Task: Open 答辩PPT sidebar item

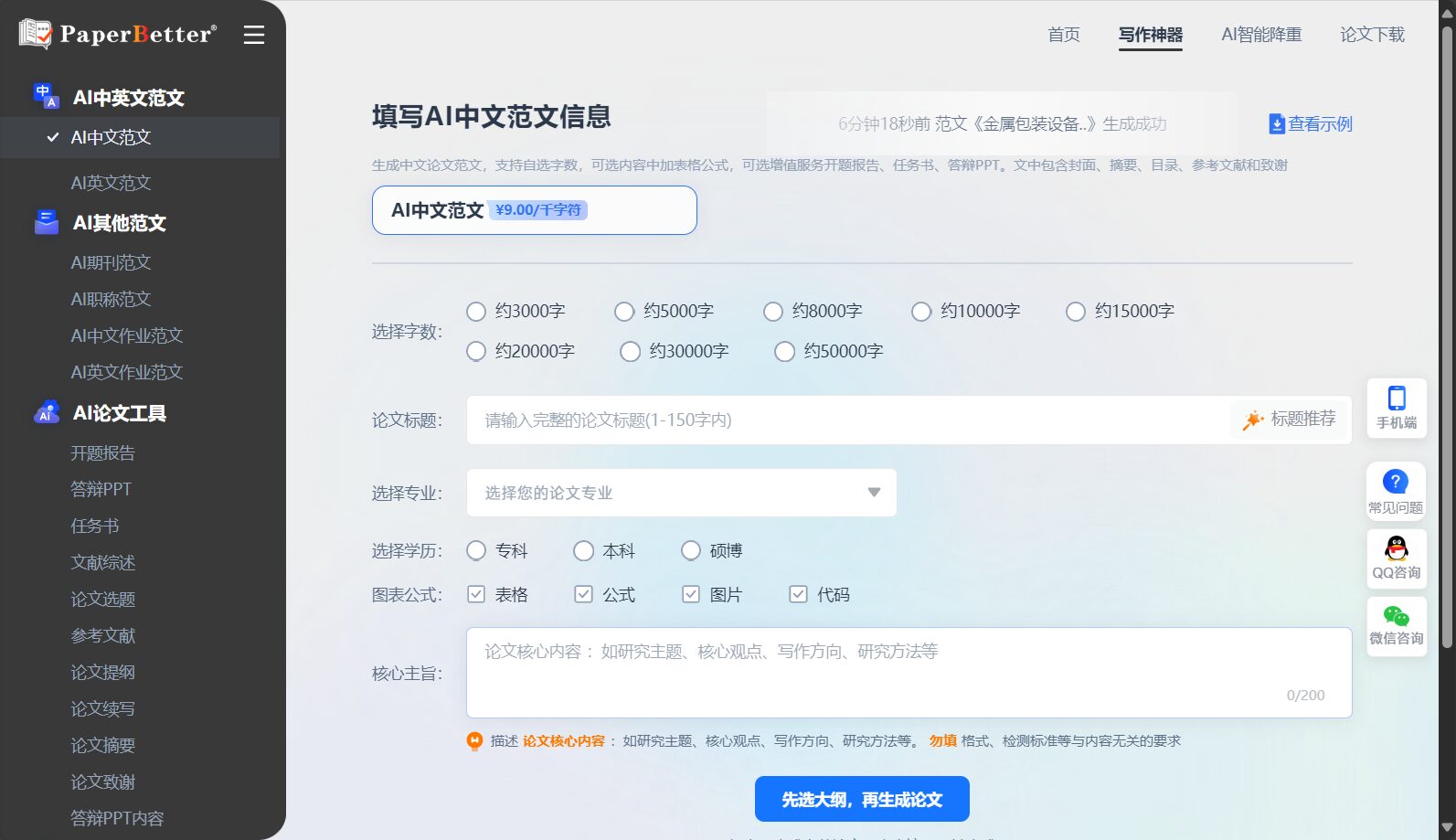Action: pyautogui.click(x=101, y=489)
